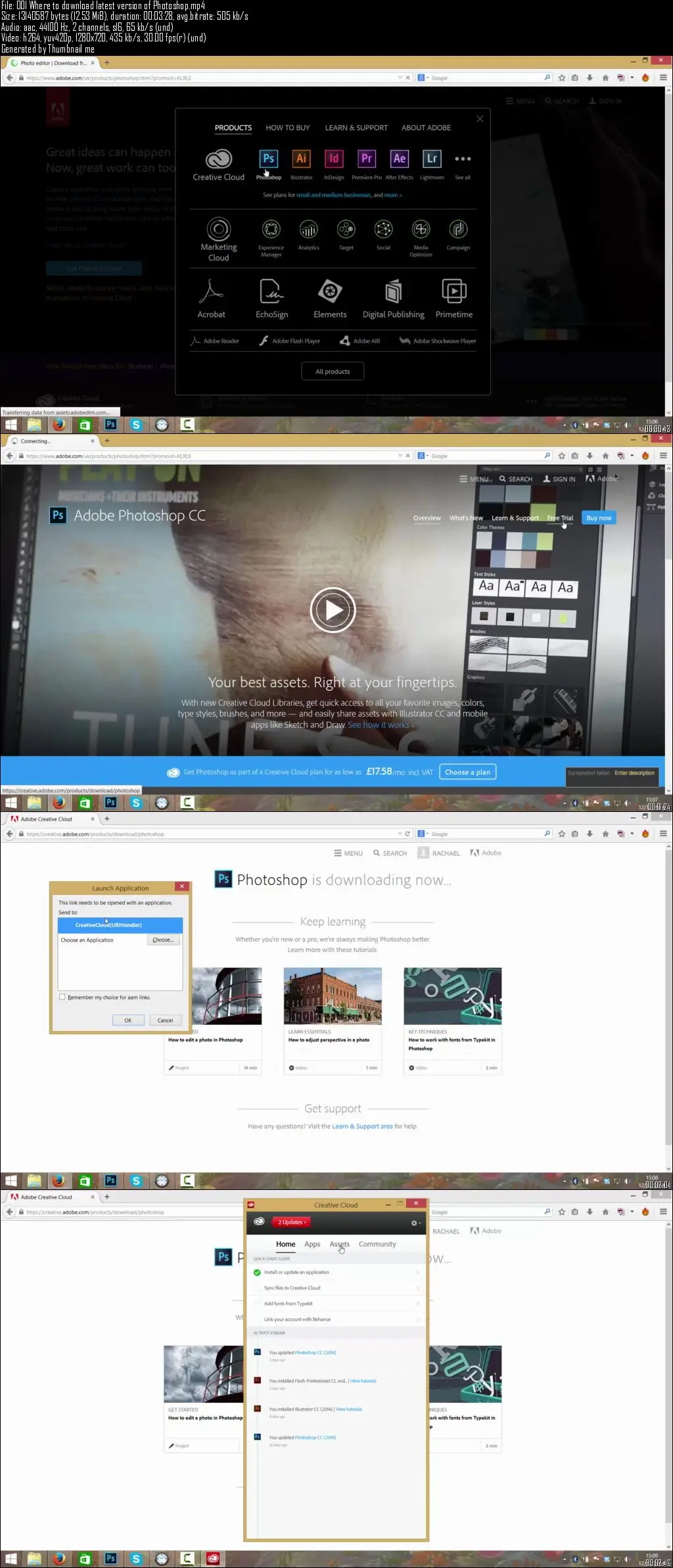This screenshot has width=673, height=1568.
Task: Confirm with OK in Launch Application dialog
Action: [128, 1020]
